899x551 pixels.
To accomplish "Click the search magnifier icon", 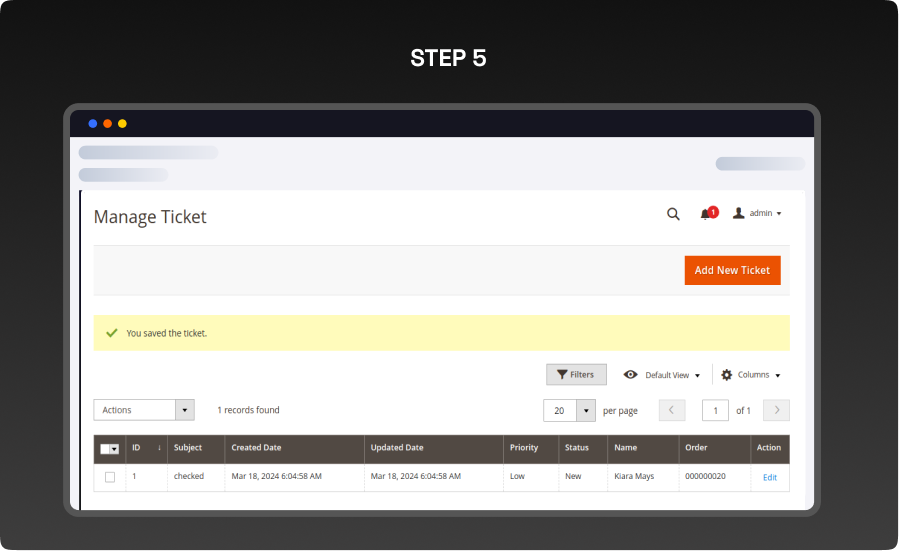I will tap(673, 214).
